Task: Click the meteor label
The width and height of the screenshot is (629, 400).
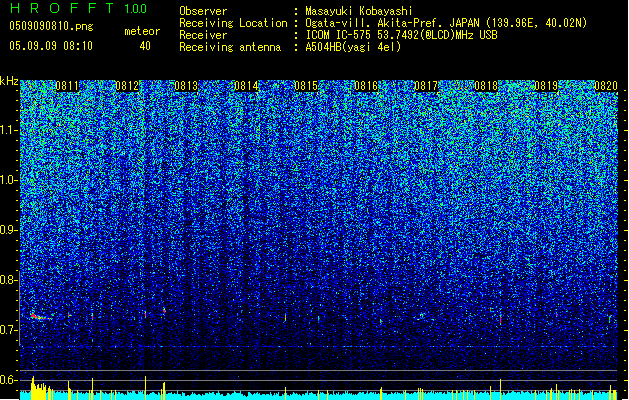Action: point(142,31)
